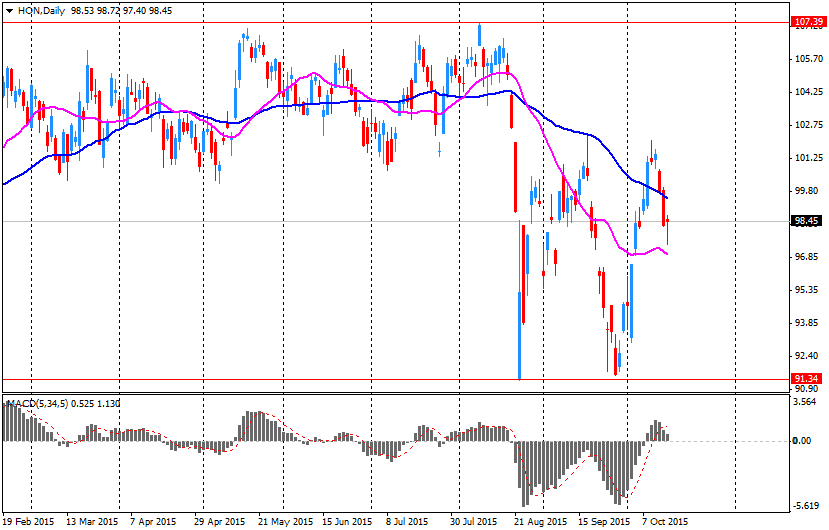Click the MACD scale value -5.619

(806, 506)
